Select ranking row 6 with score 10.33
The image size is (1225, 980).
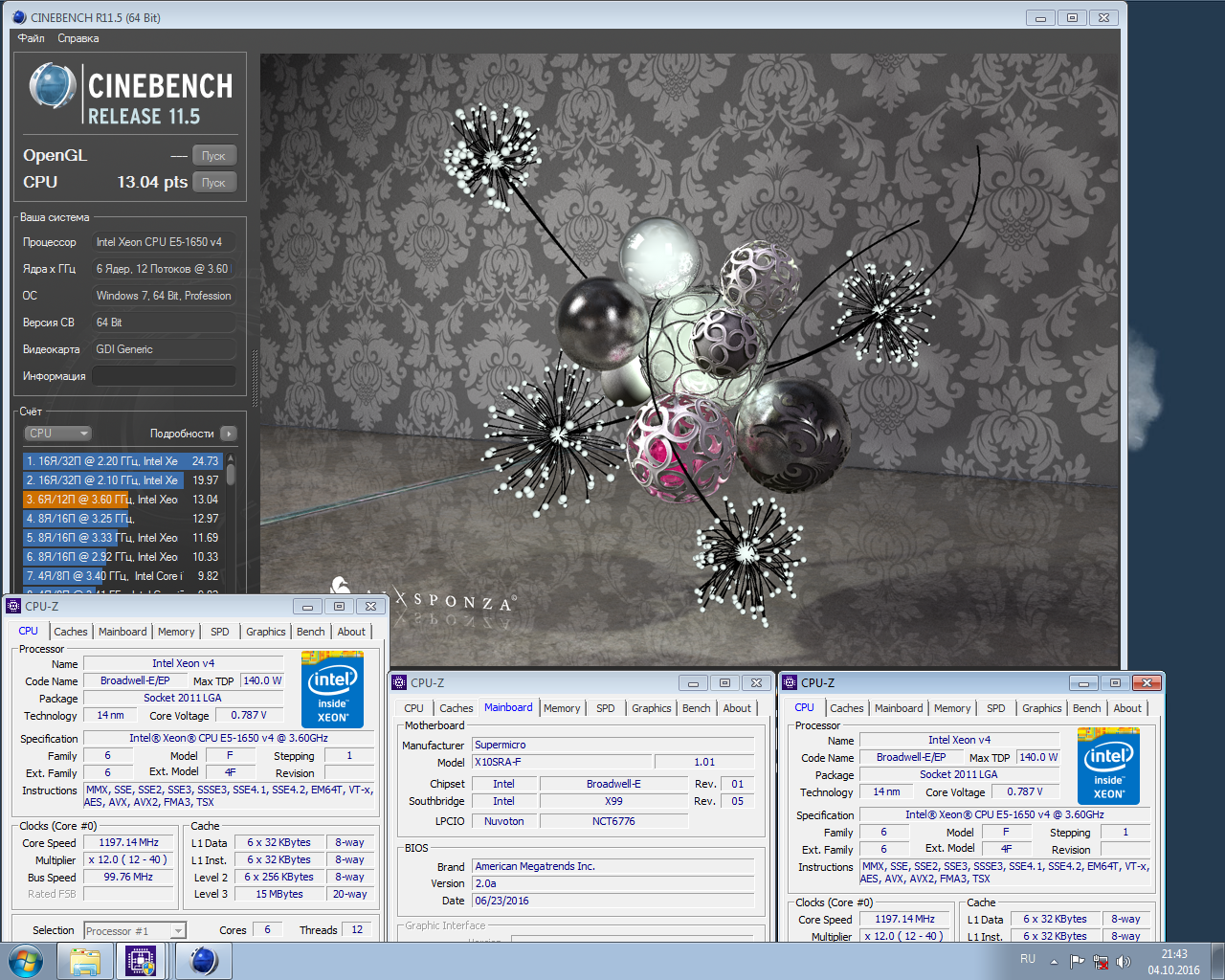pos(122,557)
